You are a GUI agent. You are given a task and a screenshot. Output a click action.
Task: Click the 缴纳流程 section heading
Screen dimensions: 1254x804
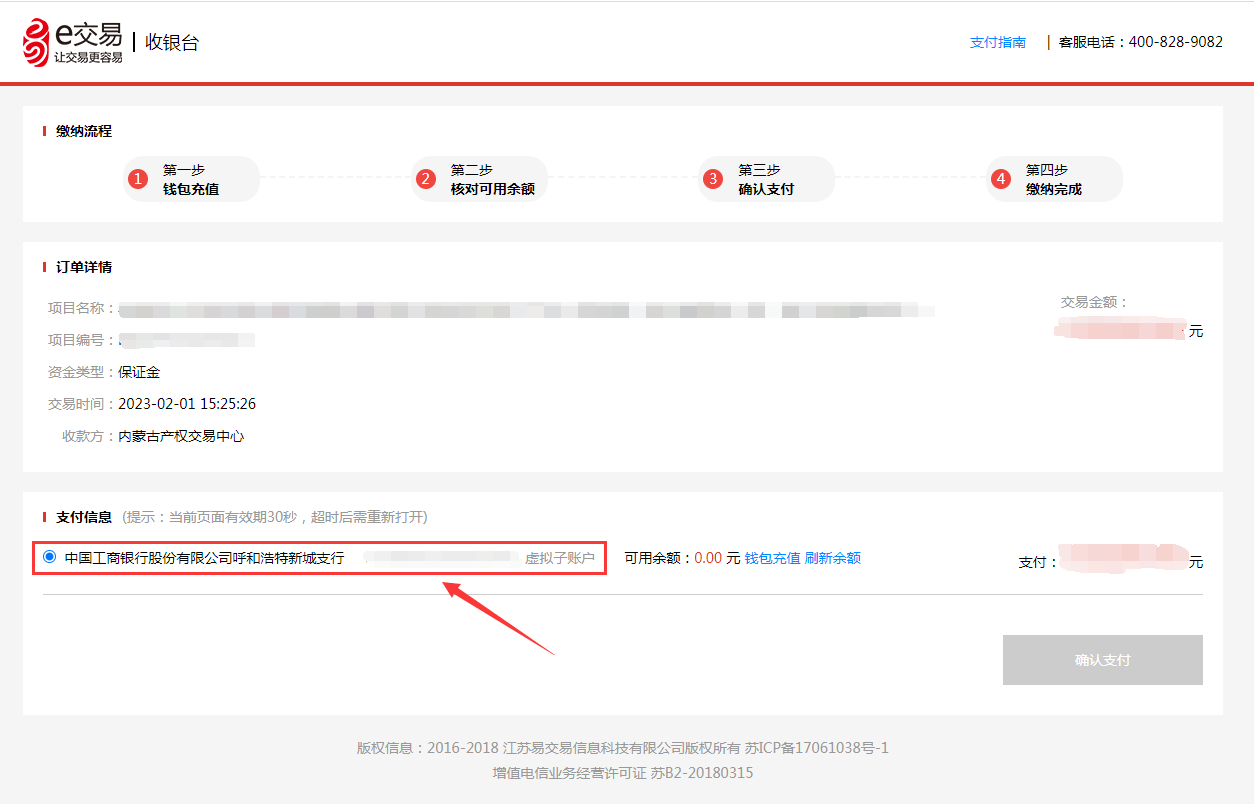click(x=84, y=131)
